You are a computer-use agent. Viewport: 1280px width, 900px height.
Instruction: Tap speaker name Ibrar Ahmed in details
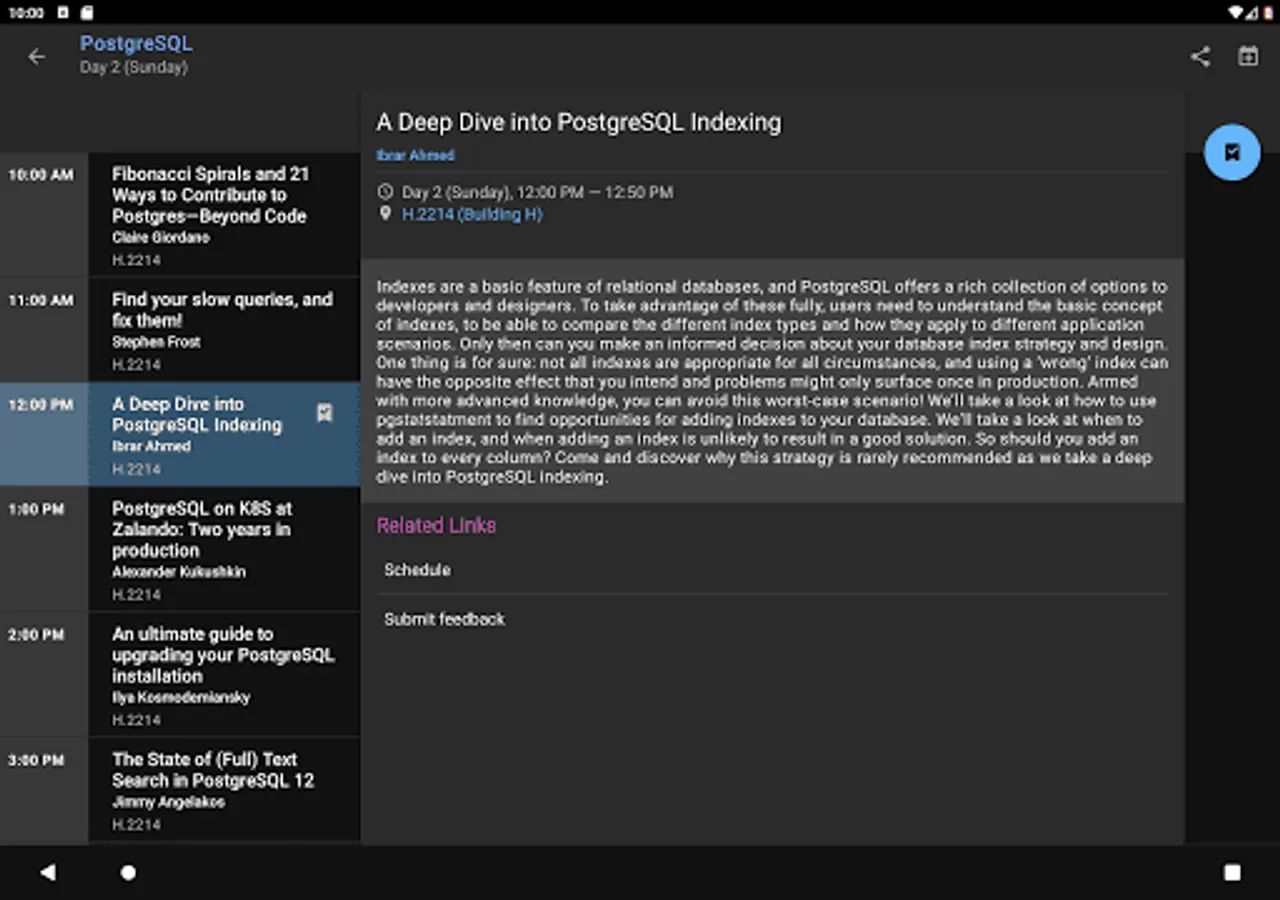click(415, 155)
